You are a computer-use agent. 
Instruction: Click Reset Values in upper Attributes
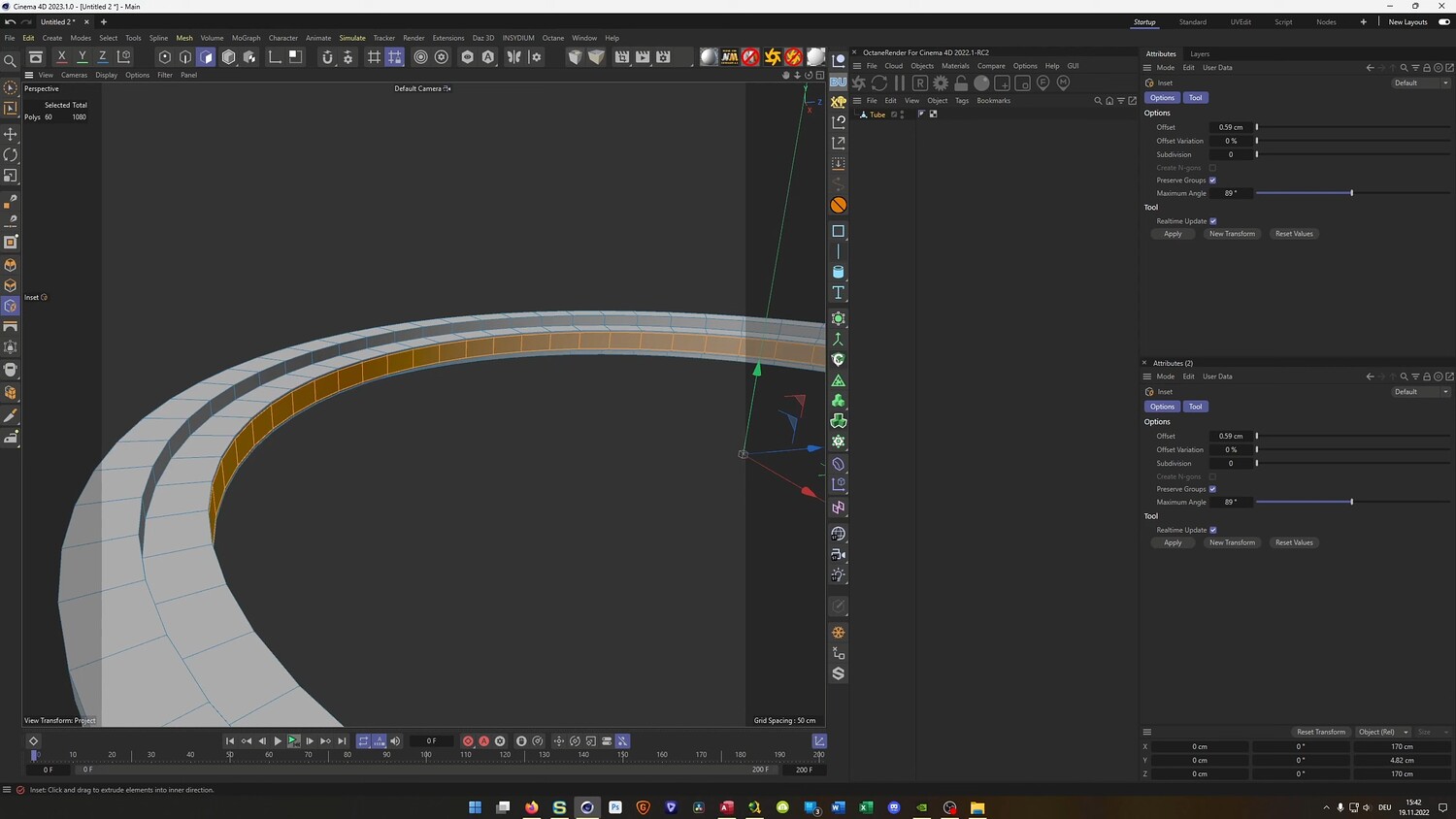click(1294, 234)
